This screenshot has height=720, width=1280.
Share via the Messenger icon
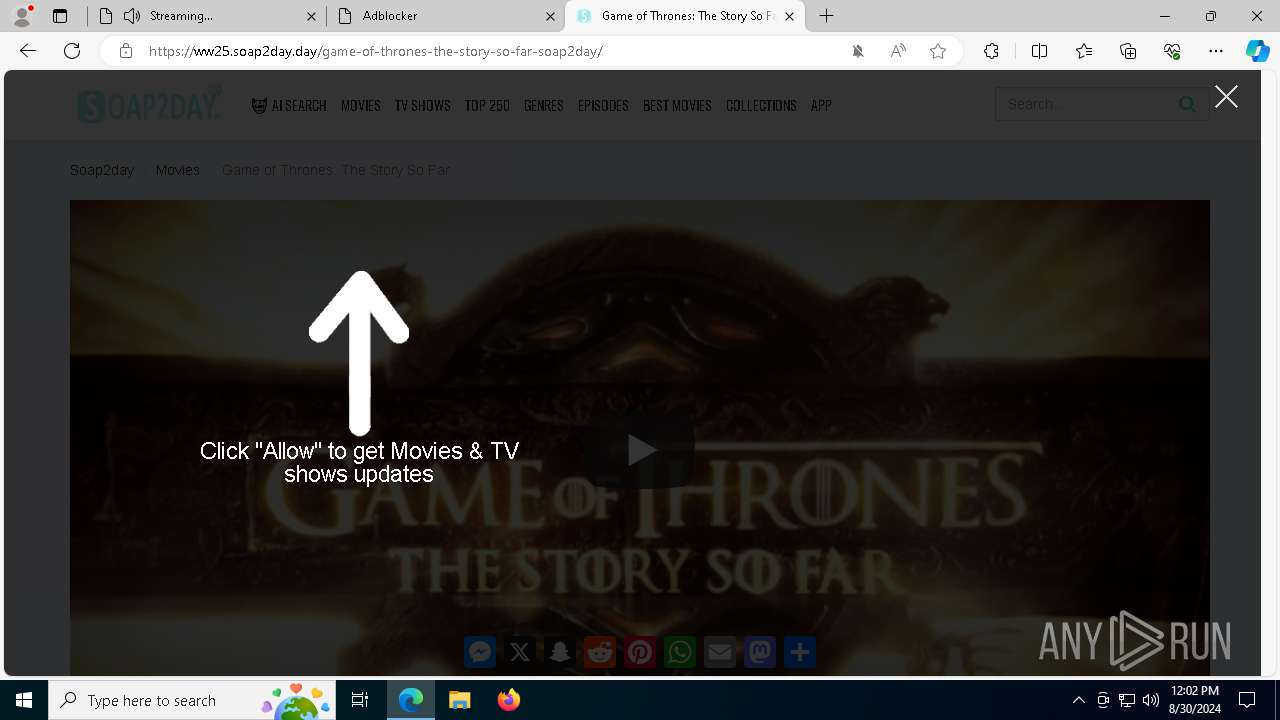pyautogui.click(x=480, y=652)
